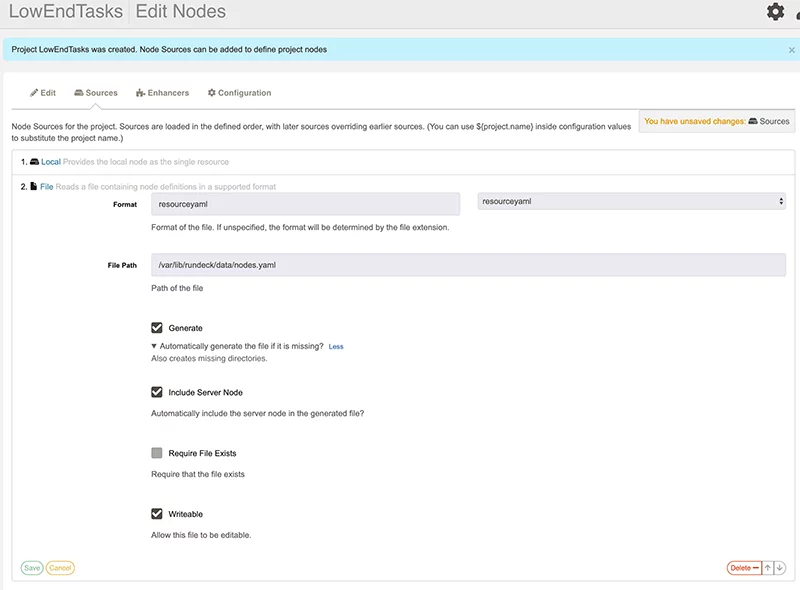This screenshot has width=800, height=590.
Task: Click the 'Also creates missing directories.' text
Action: pyautogui.click(x=209, y=358)
